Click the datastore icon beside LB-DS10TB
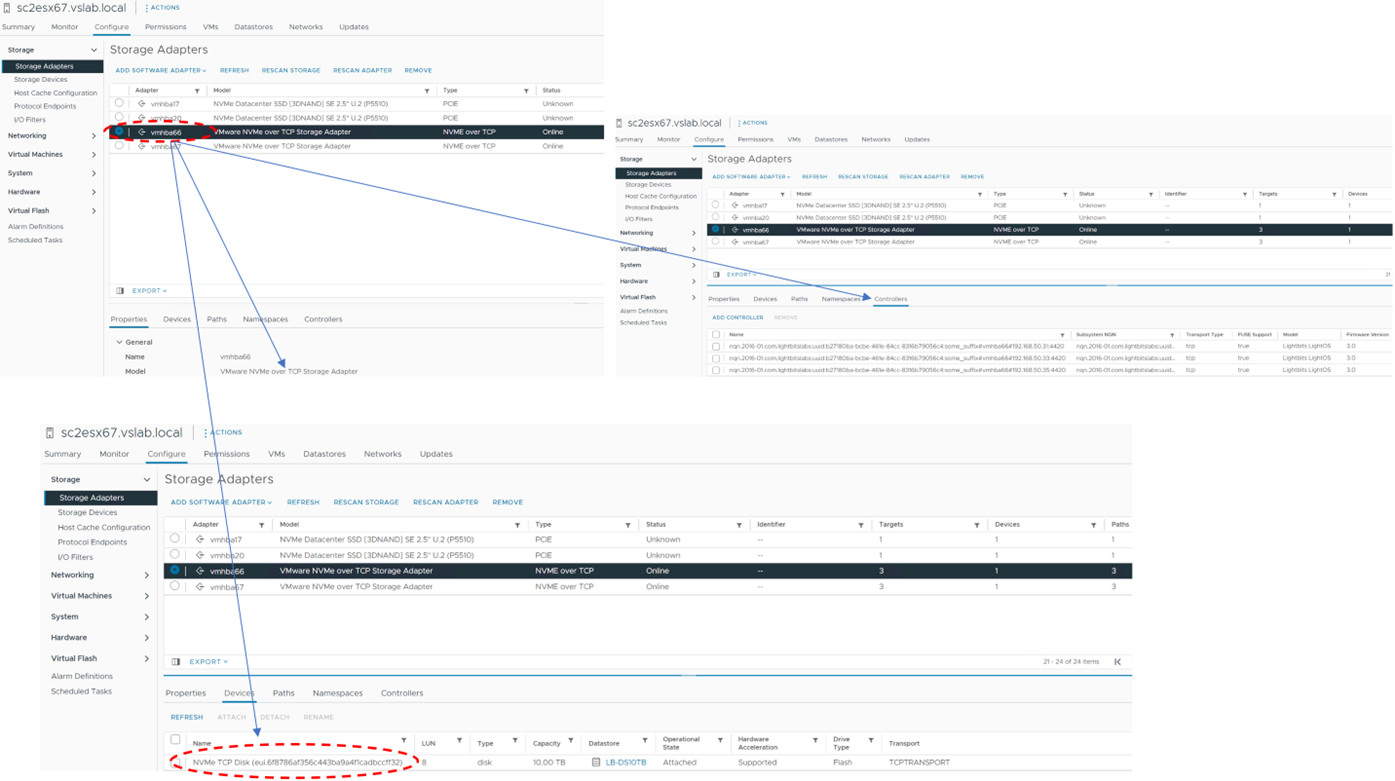1395x781 pixels. click(x=596, y=762)
